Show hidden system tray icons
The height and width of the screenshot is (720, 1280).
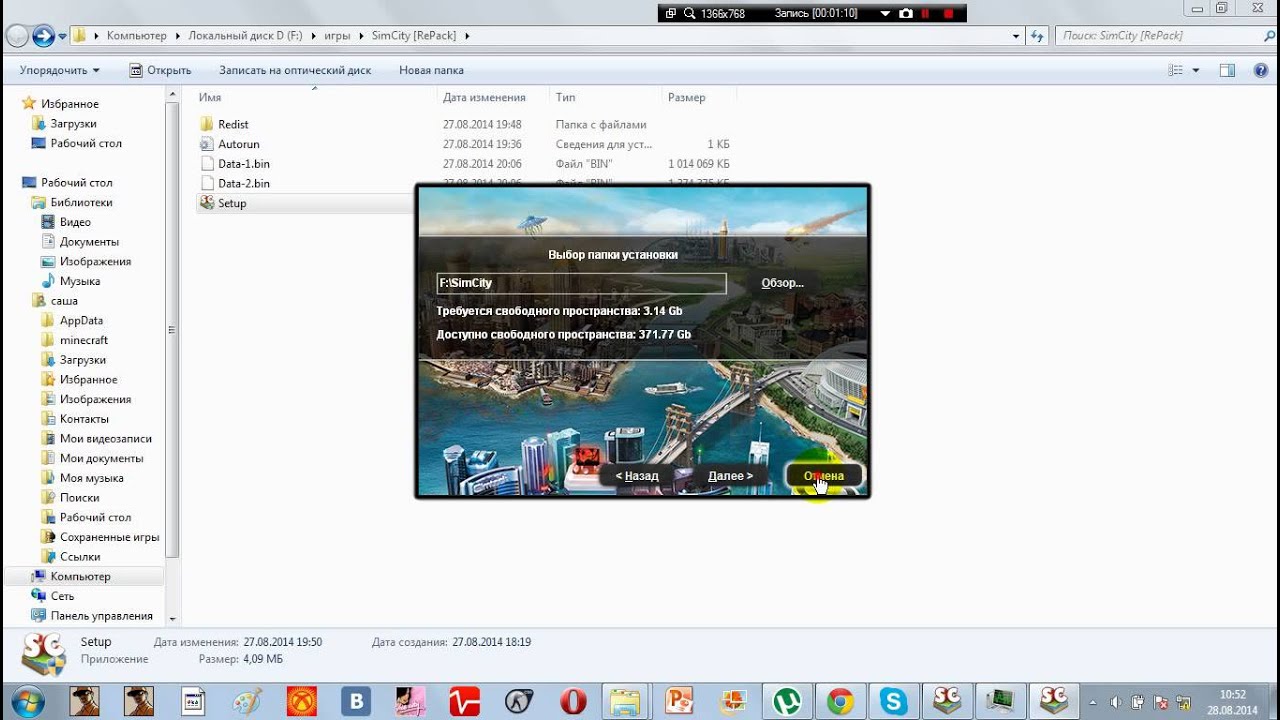click(x=1093, y=702)
